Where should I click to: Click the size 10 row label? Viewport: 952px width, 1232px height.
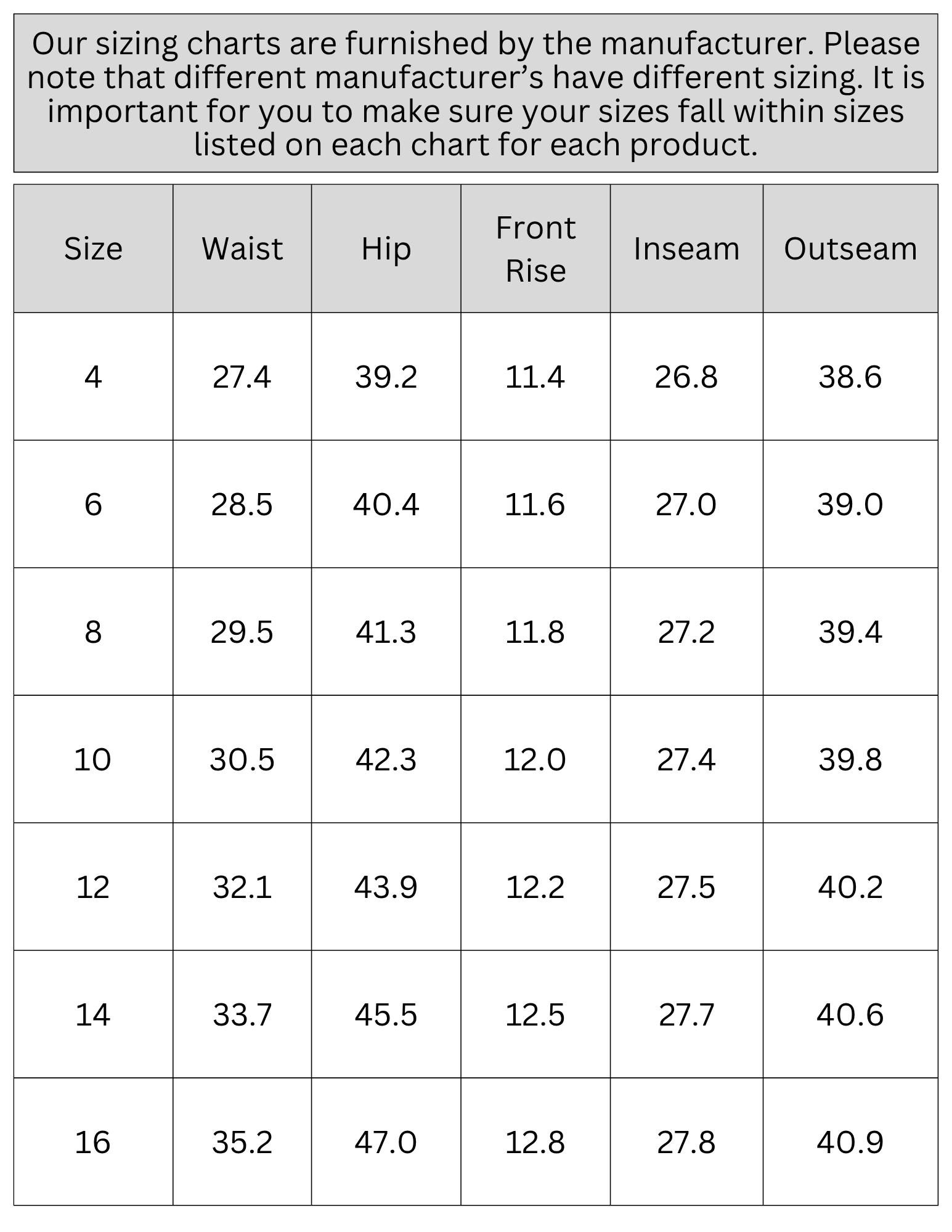click(x=93, y=759)
